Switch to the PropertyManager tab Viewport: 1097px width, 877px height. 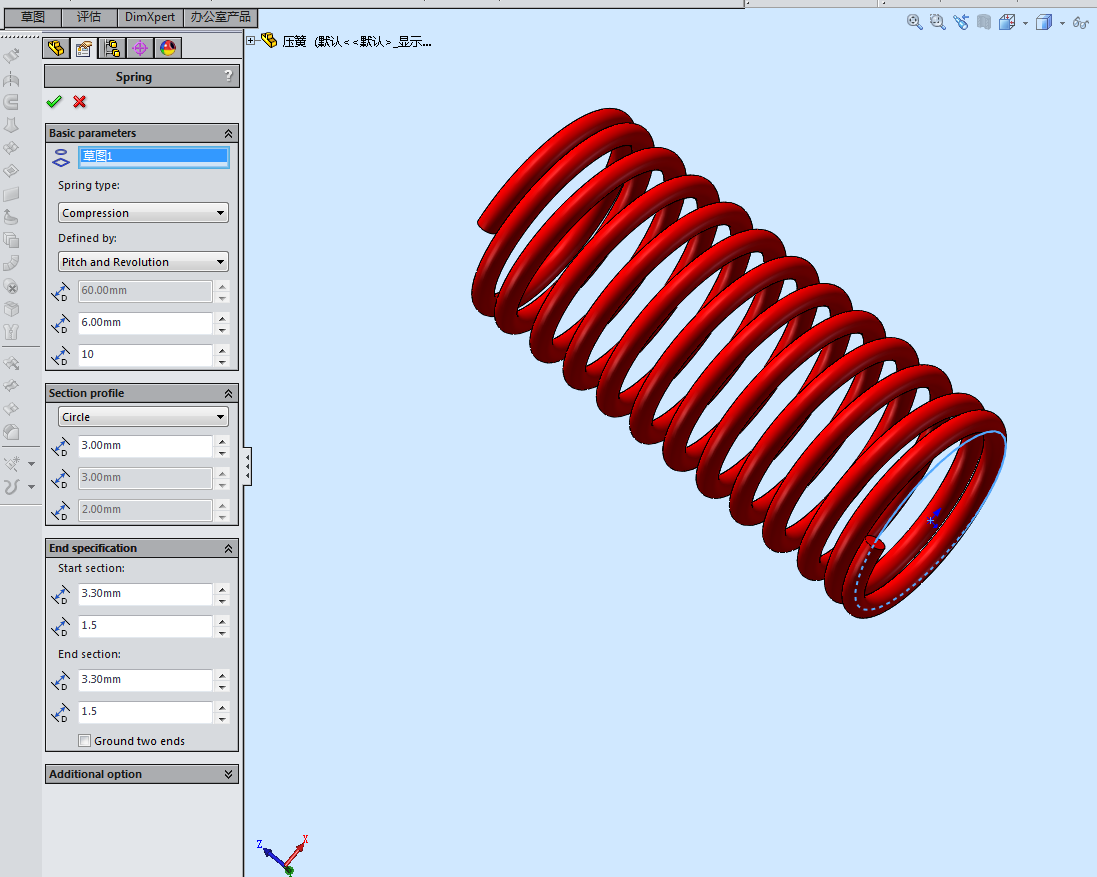click(x=84, y=48)
